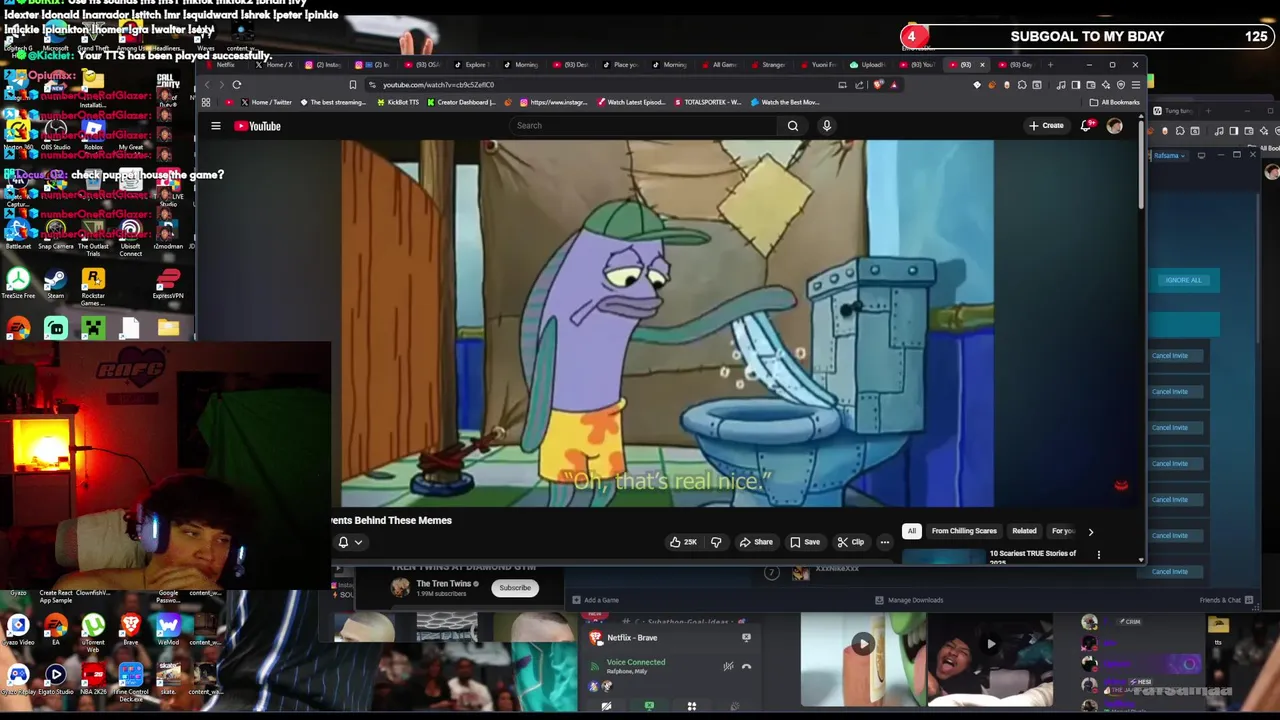Click Voice Connected status text in Discord
1280x720 pixels.
tap(635, 662)
